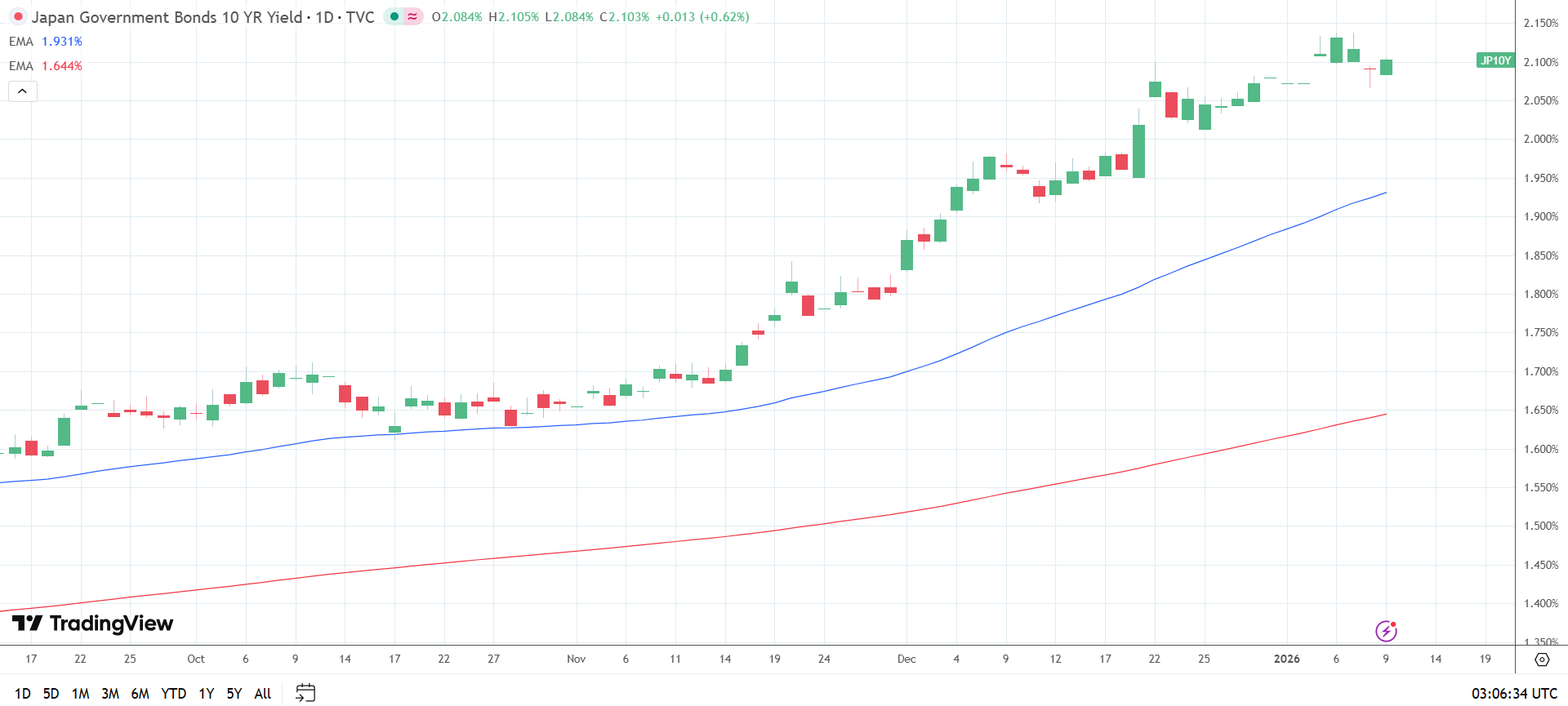The width and height of the screenshot is (1568, 706).
Task: Open TradingView logo link
Action: (x=92, y=624)
